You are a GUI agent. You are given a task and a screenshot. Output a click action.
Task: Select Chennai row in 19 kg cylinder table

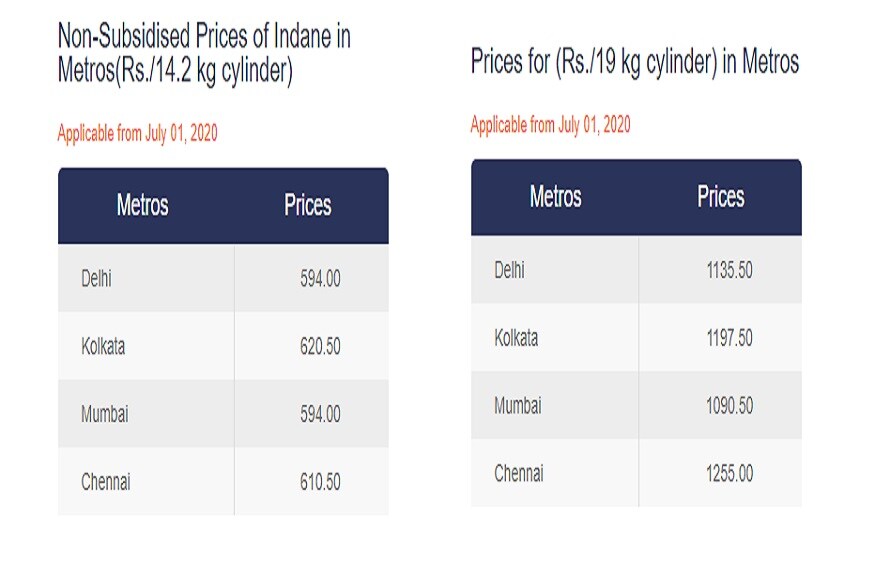click(x=636, y=473)
